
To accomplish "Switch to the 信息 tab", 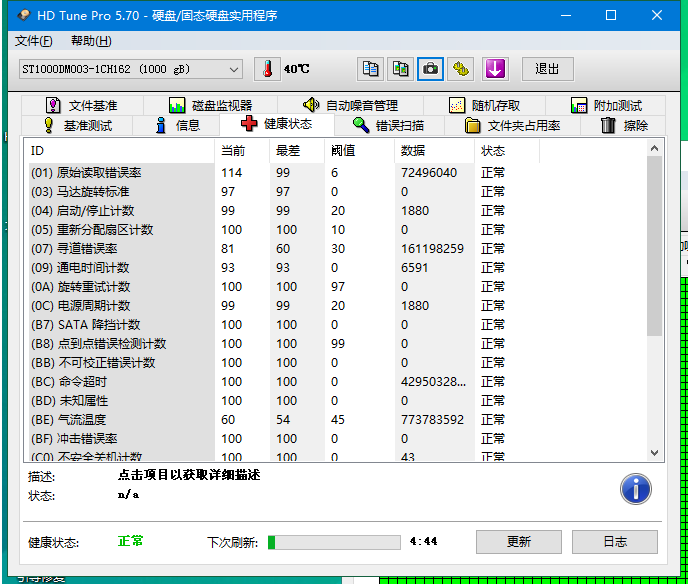I will pos(176,125).
